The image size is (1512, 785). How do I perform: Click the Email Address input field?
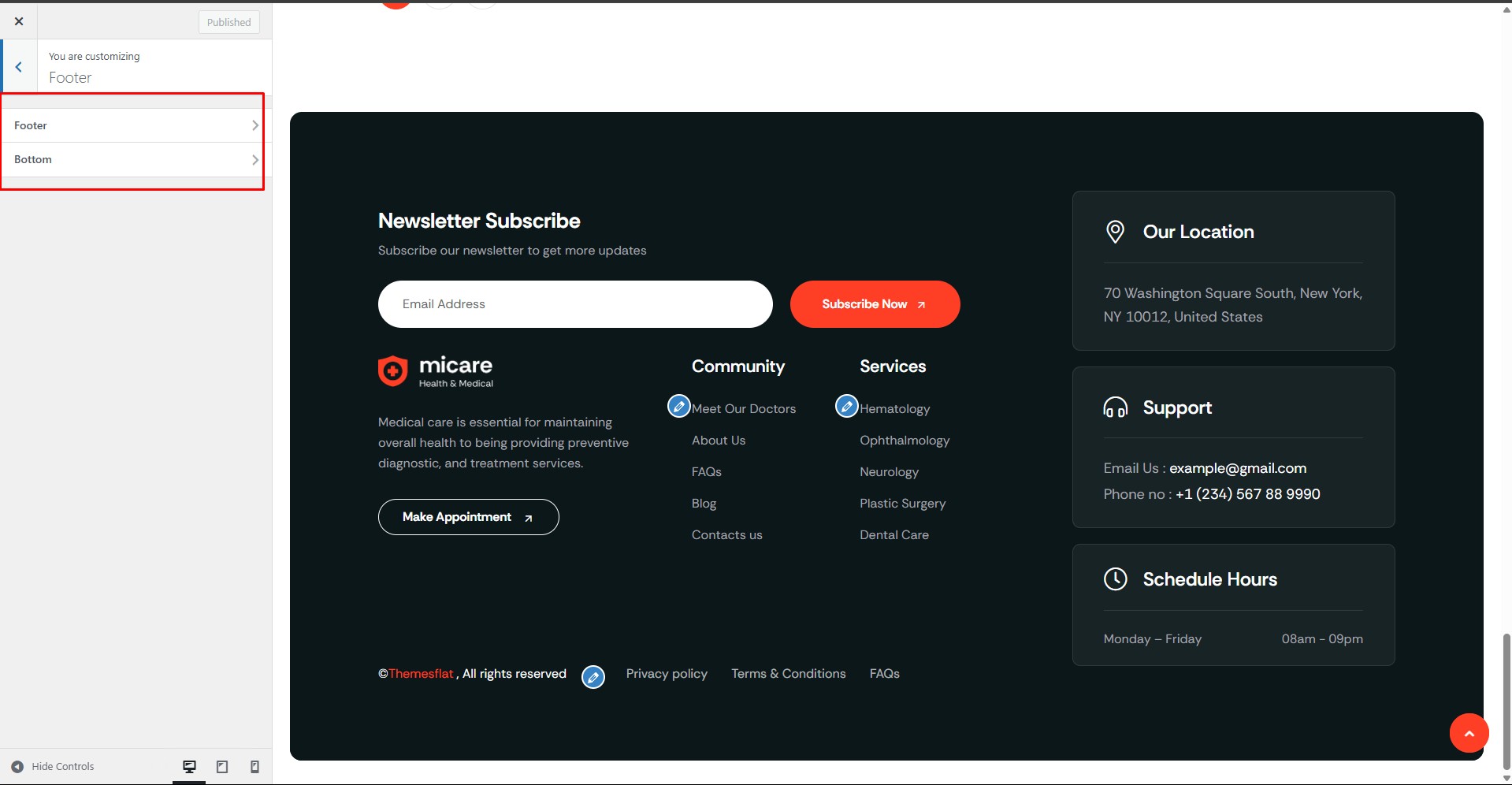[575, 304]
